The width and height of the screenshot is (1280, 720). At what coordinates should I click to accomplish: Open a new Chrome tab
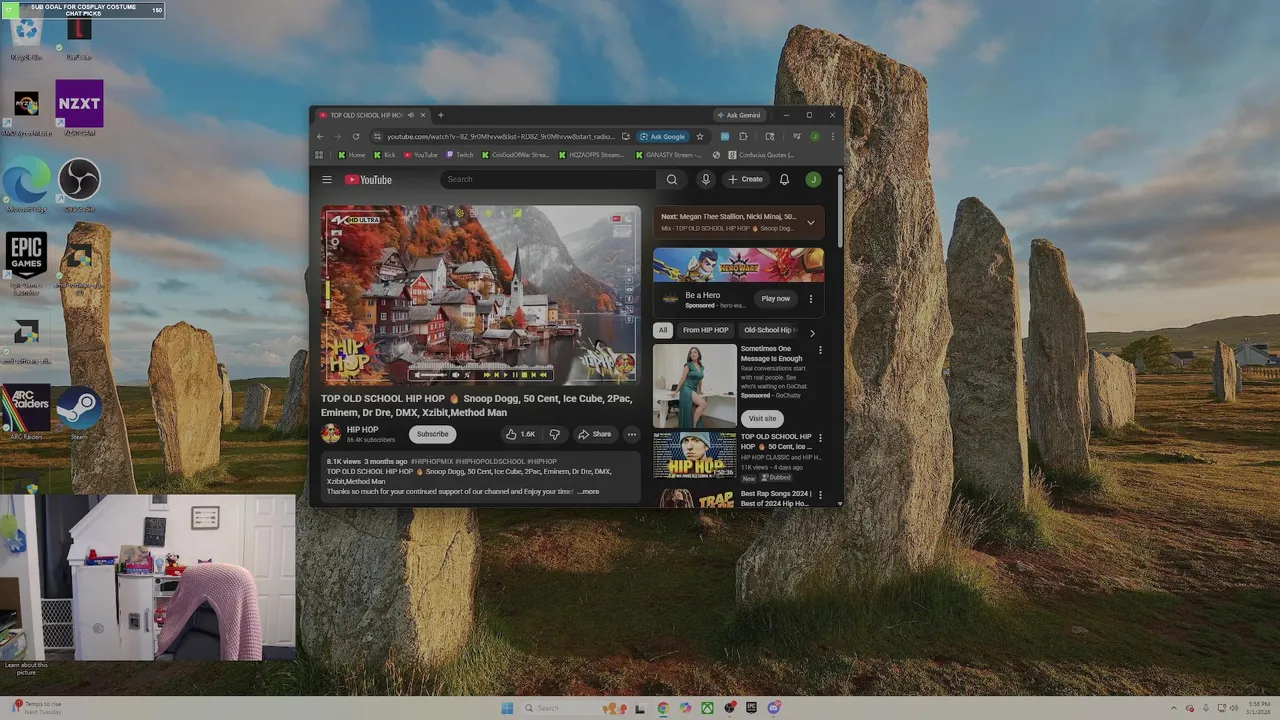(440, 115)
